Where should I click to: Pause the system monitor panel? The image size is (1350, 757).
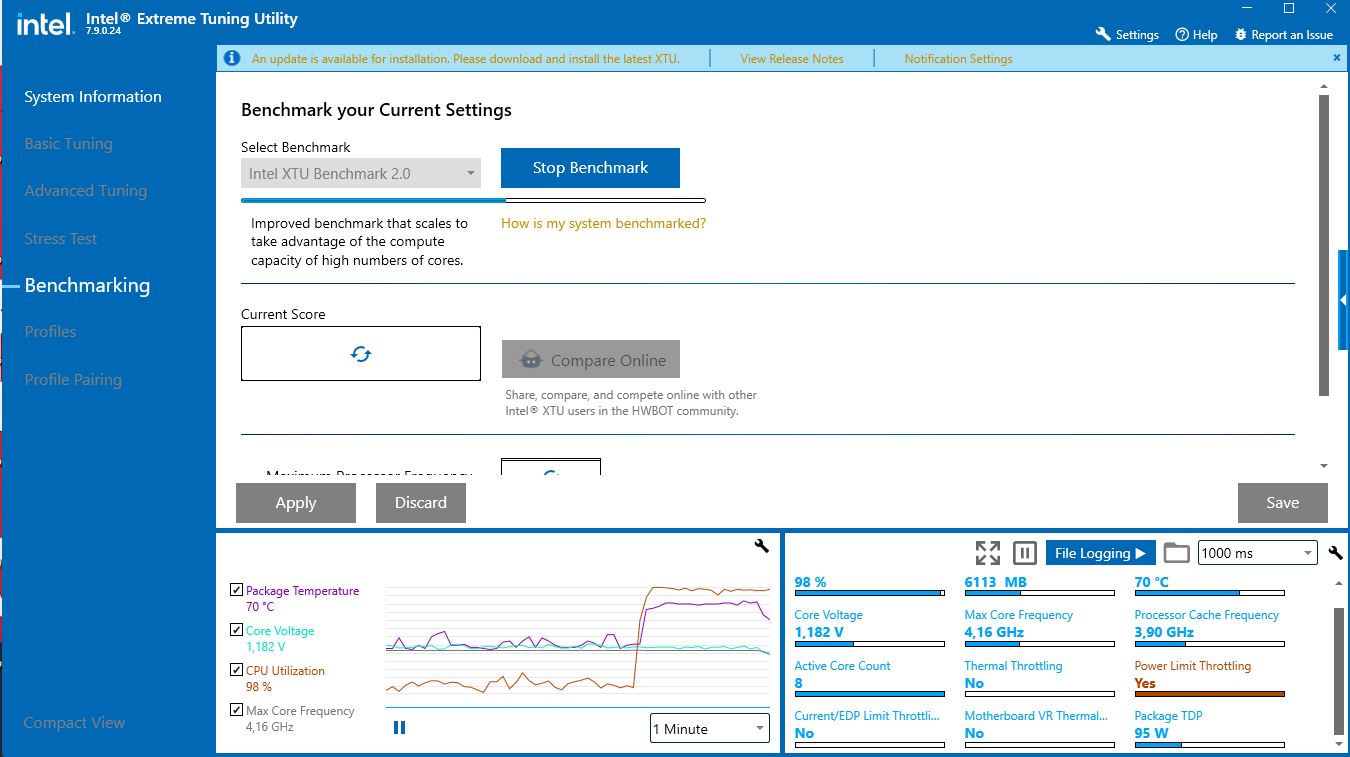click(1024, 553)
